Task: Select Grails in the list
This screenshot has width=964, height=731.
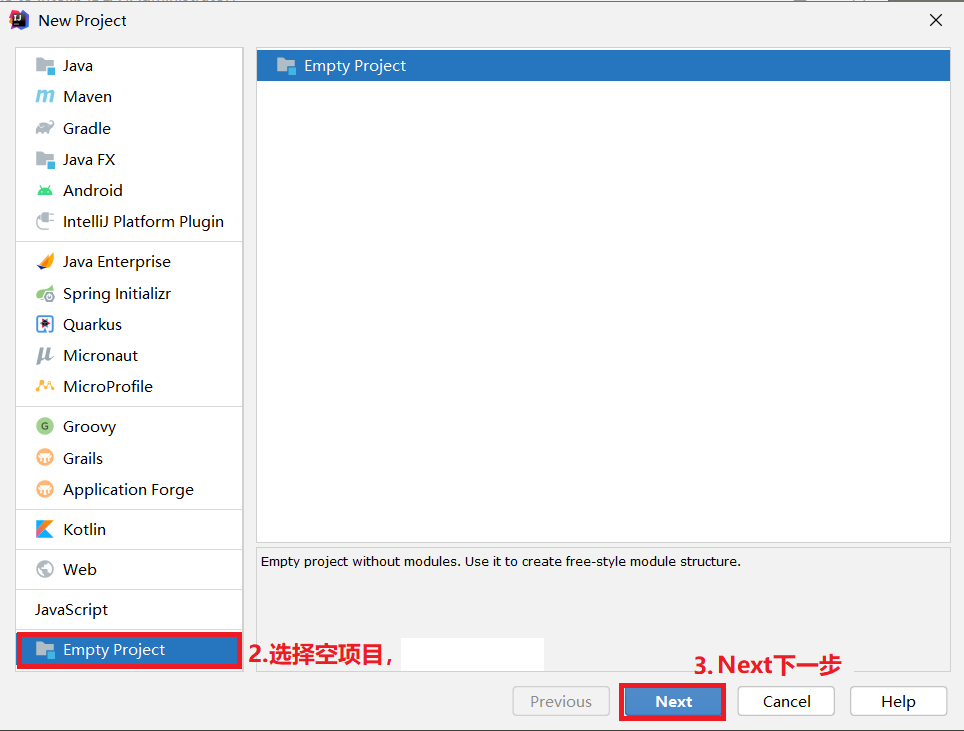Action: point(129,458)
